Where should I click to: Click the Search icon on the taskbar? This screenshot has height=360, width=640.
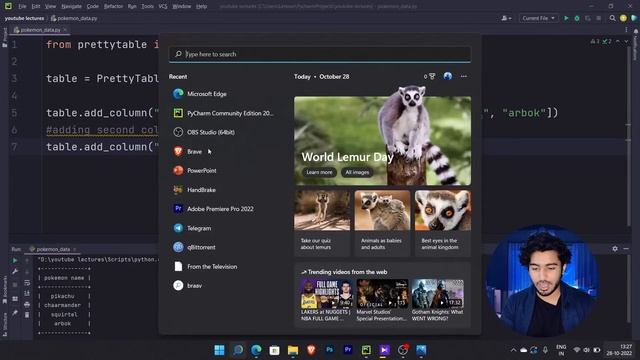click(x=238, y=350)
